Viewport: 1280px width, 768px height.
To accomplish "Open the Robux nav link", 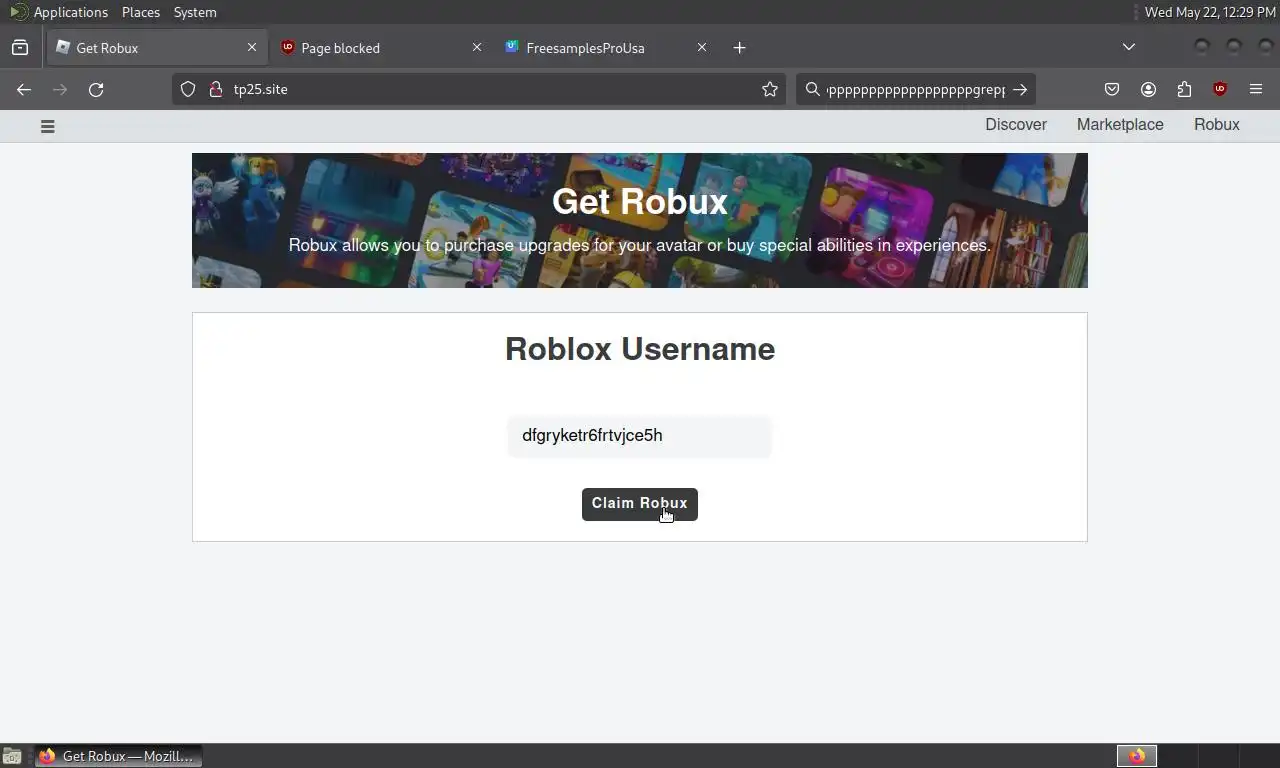I will pos(1217,125).
